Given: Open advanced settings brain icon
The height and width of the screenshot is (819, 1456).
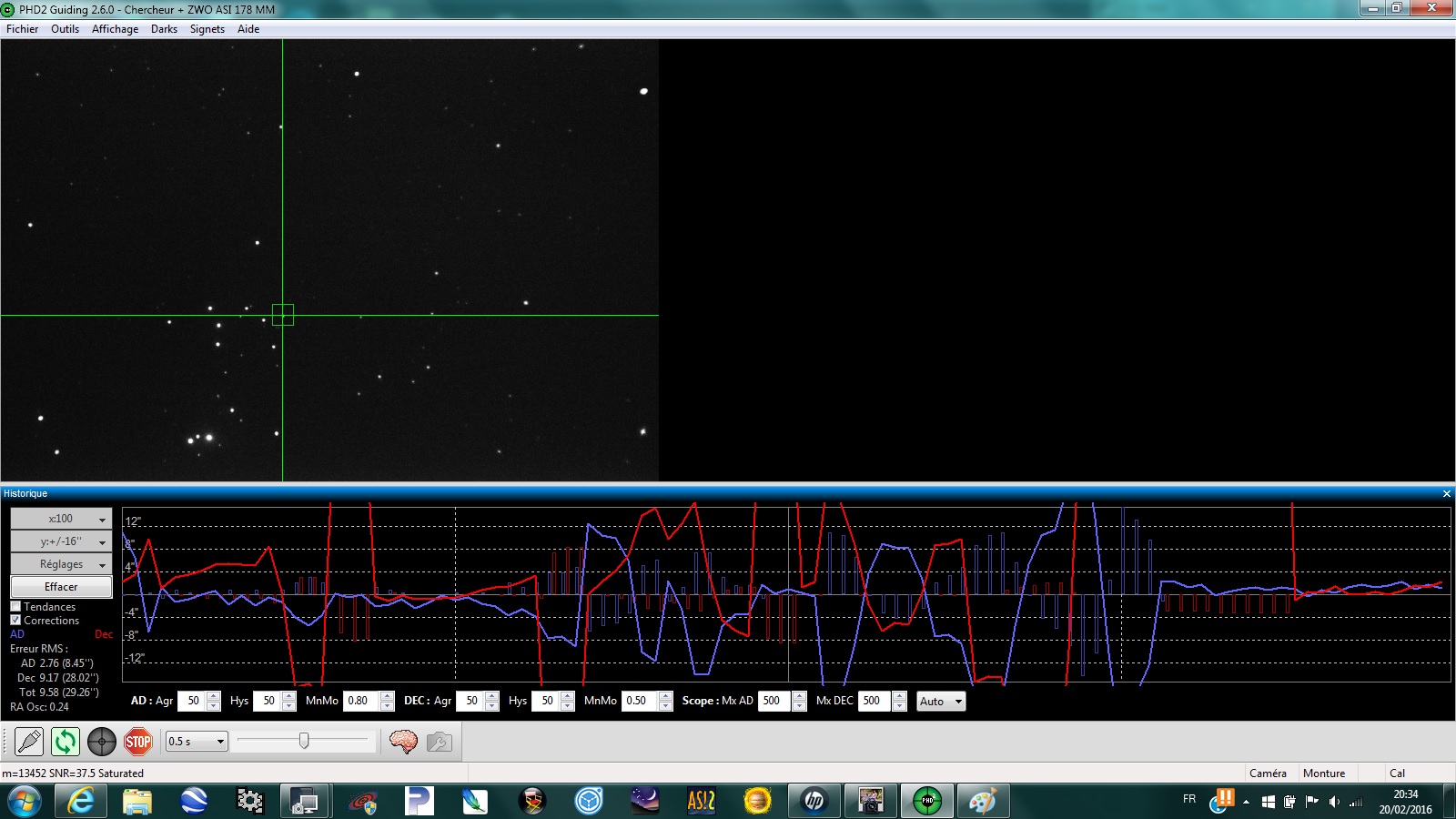Looking at the screenshot, I should [x=403, y=742].
